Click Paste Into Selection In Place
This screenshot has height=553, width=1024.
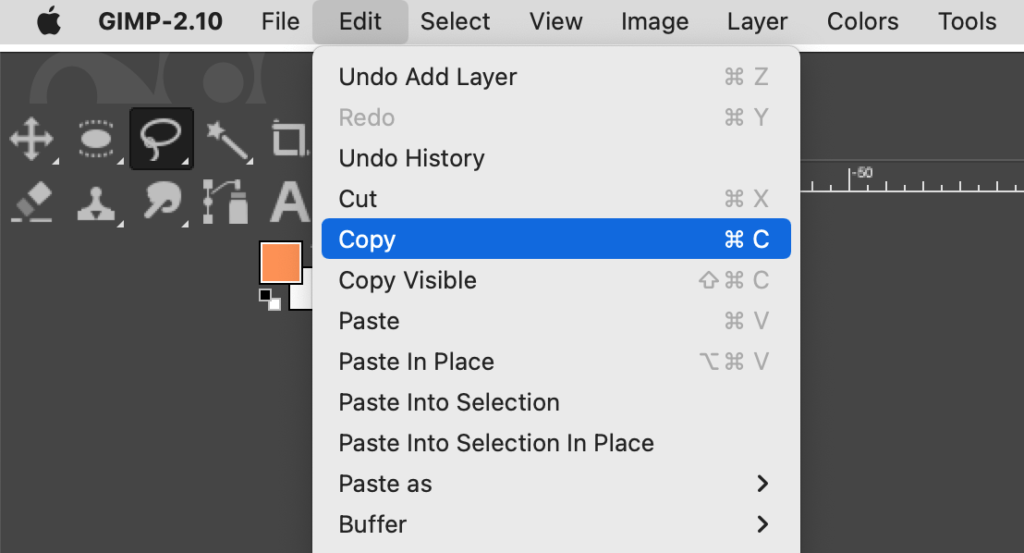click(x=496, y=443)
